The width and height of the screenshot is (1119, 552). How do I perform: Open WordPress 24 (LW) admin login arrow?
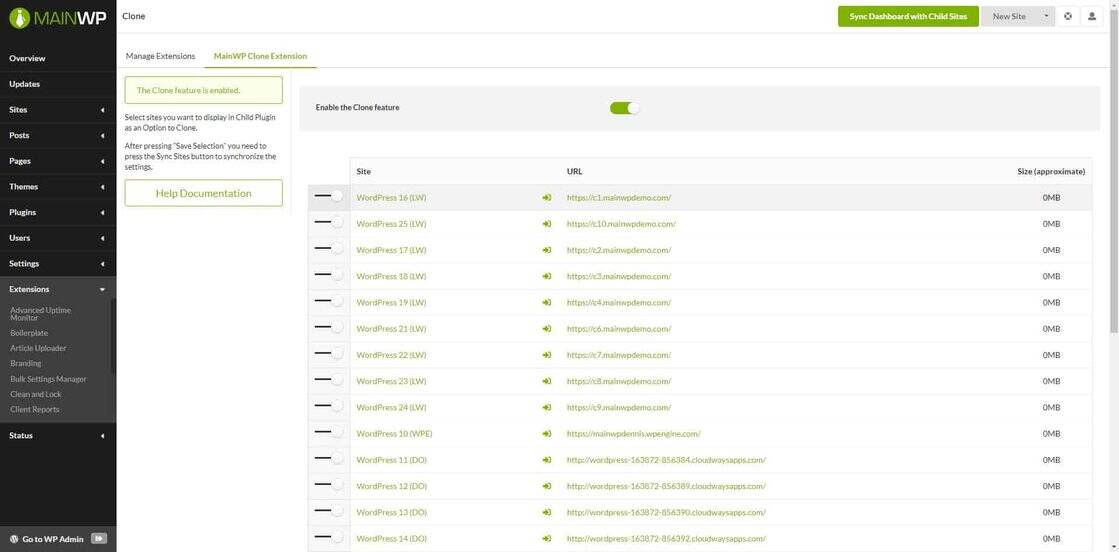pos(547,408)
